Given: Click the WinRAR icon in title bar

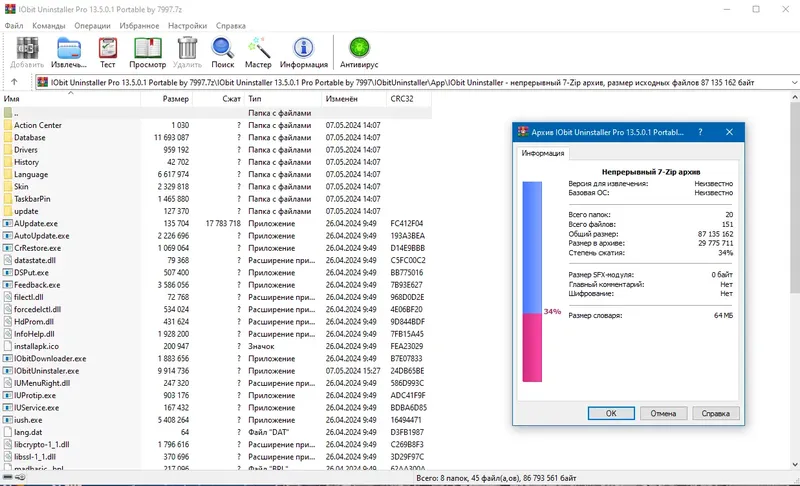Looking at the screenshot, I should click(x=10, y=9).
